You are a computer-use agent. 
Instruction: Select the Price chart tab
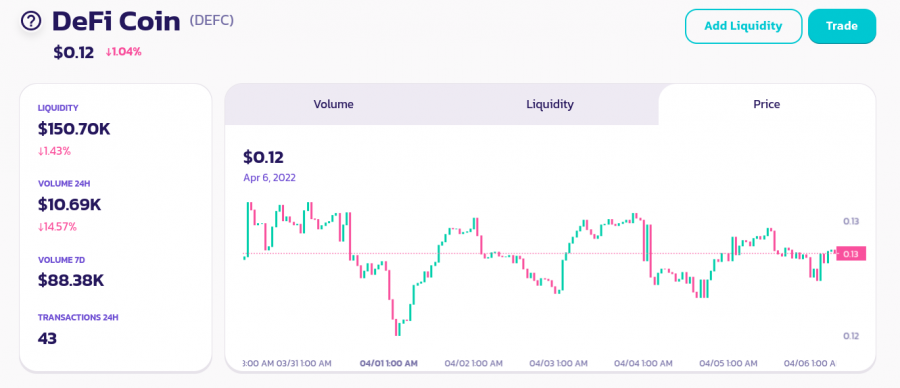click(x=766, y=104)
